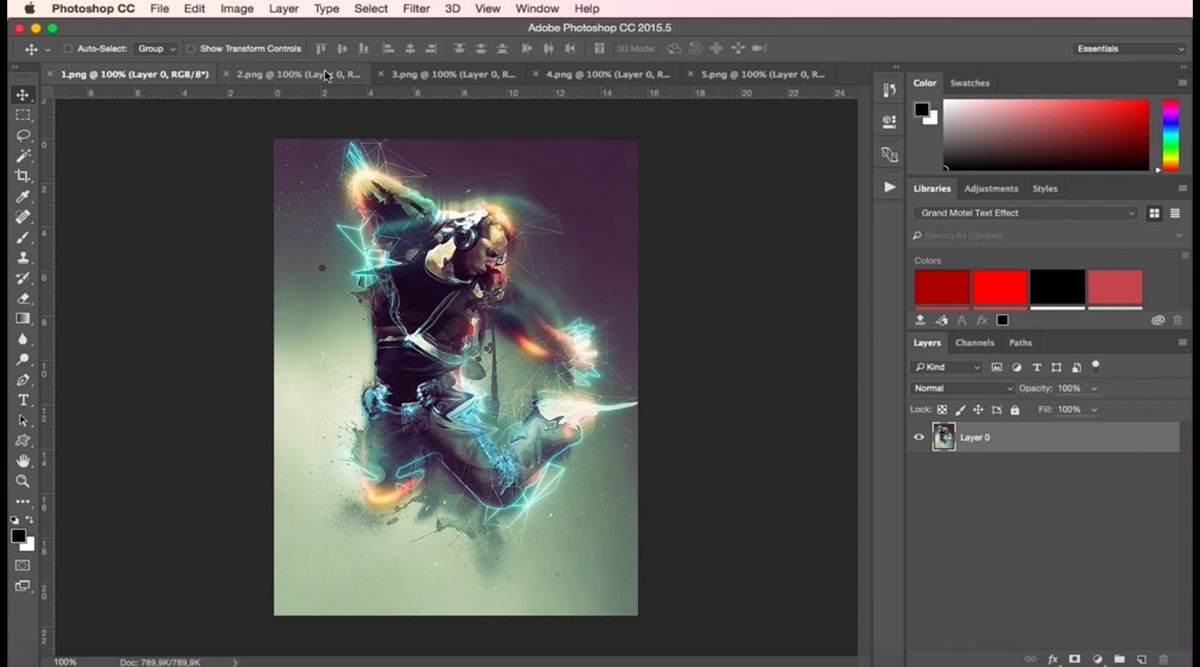Enable Show Transform Controls checkbox
This screenshot has height=667, width=1200.
pos(191,48)
